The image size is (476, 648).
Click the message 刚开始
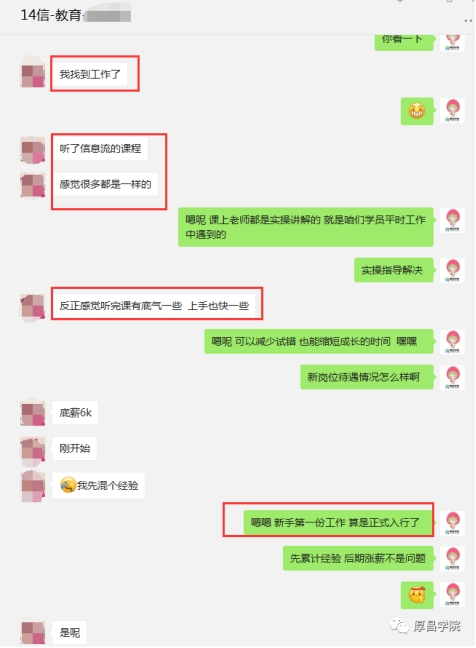coord(75,448)
